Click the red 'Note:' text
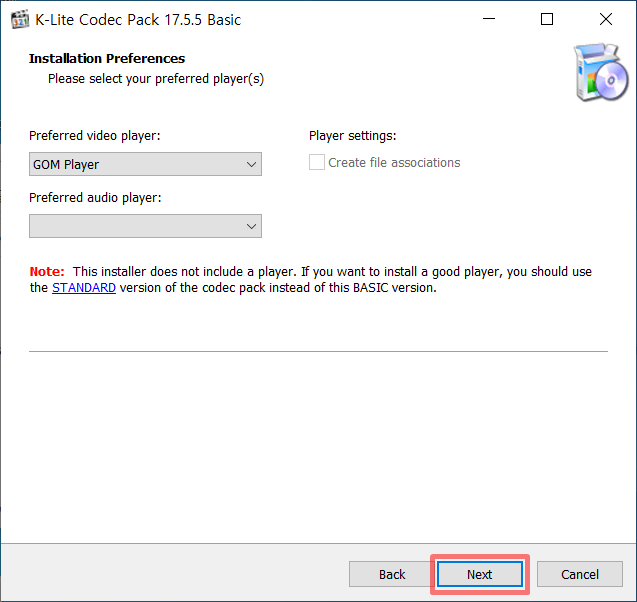 47,271
